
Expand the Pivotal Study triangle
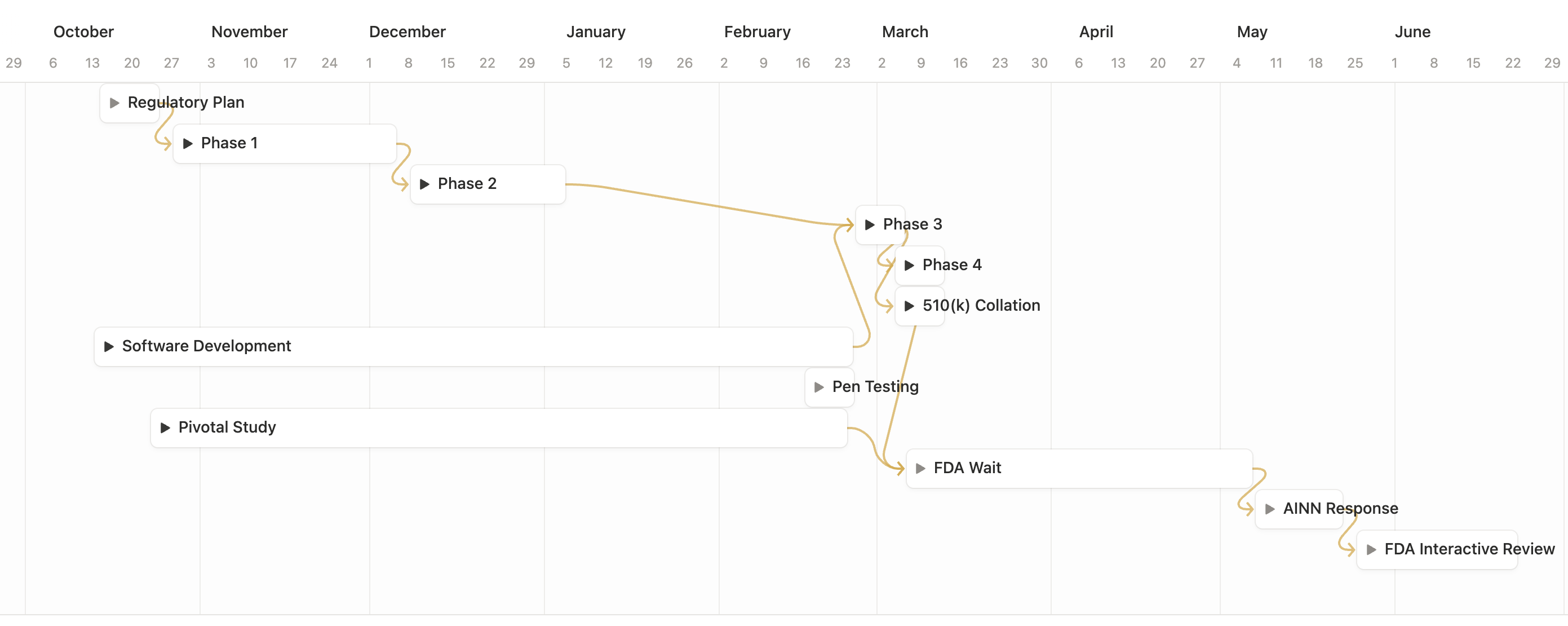click(165, 427)
